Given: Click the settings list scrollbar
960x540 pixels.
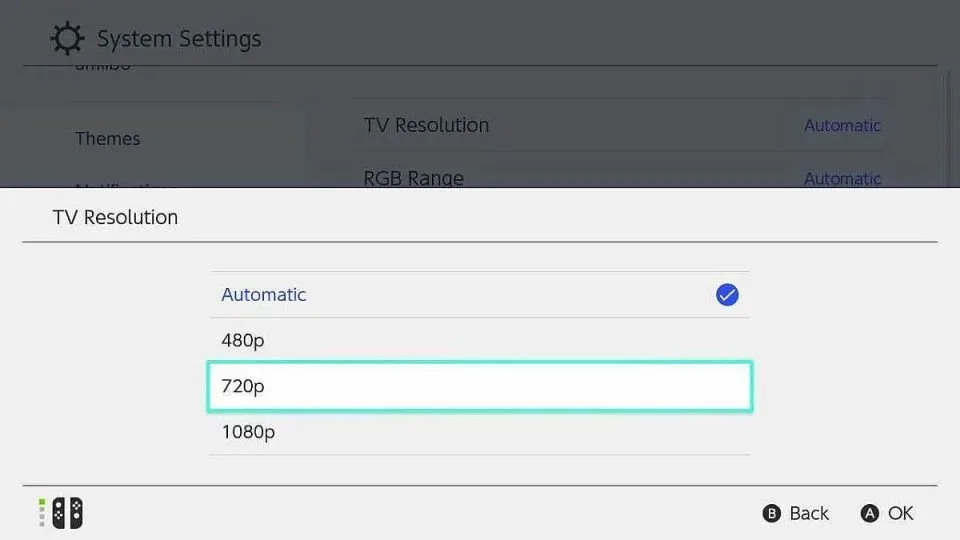Looking at the screenshot, I should pos(948,129).
